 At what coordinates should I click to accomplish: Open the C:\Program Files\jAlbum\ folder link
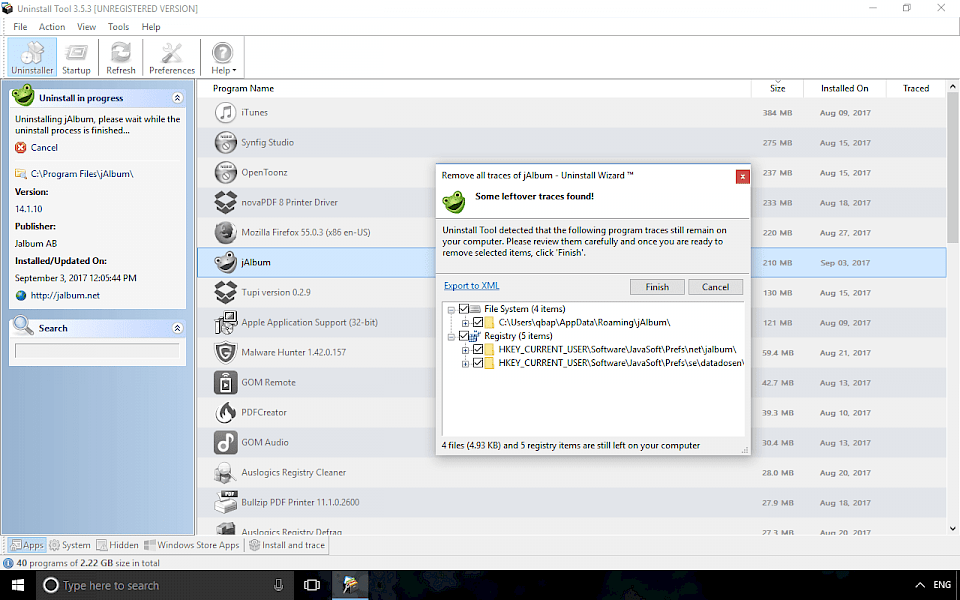coord(82,174)
